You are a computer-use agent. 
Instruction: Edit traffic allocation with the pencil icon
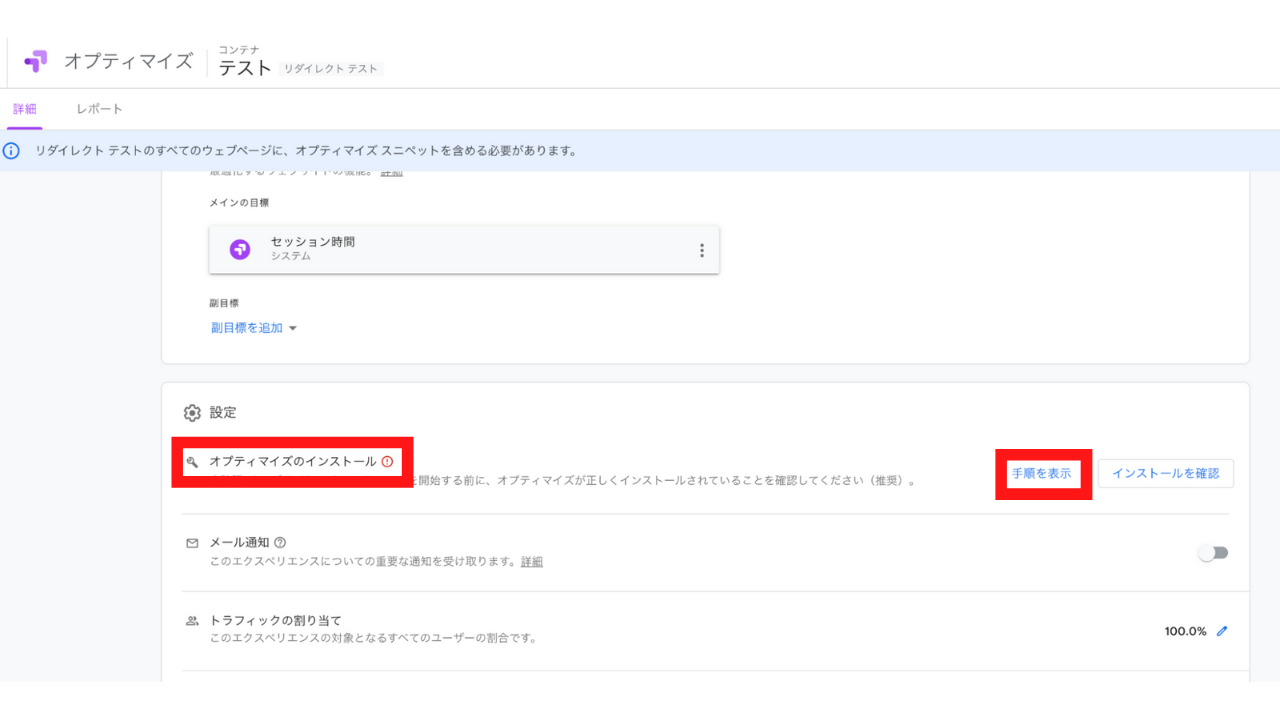point(1222,632)
